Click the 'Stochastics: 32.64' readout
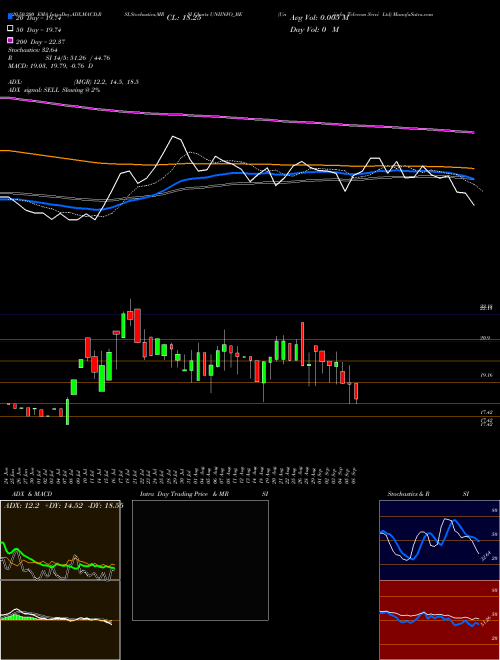500x660 pixels. click(x=33, y=50)
